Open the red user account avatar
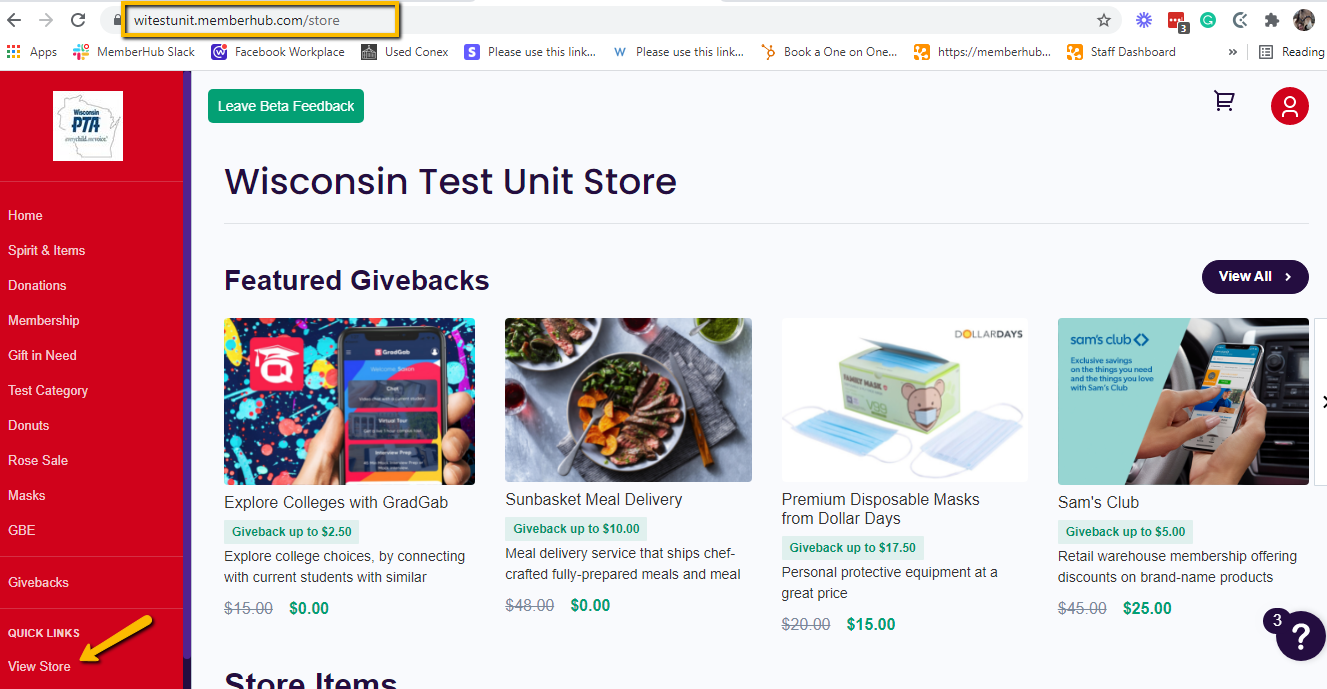The height and width of the screenshot is (689, 1327). tap(1290, 106)
